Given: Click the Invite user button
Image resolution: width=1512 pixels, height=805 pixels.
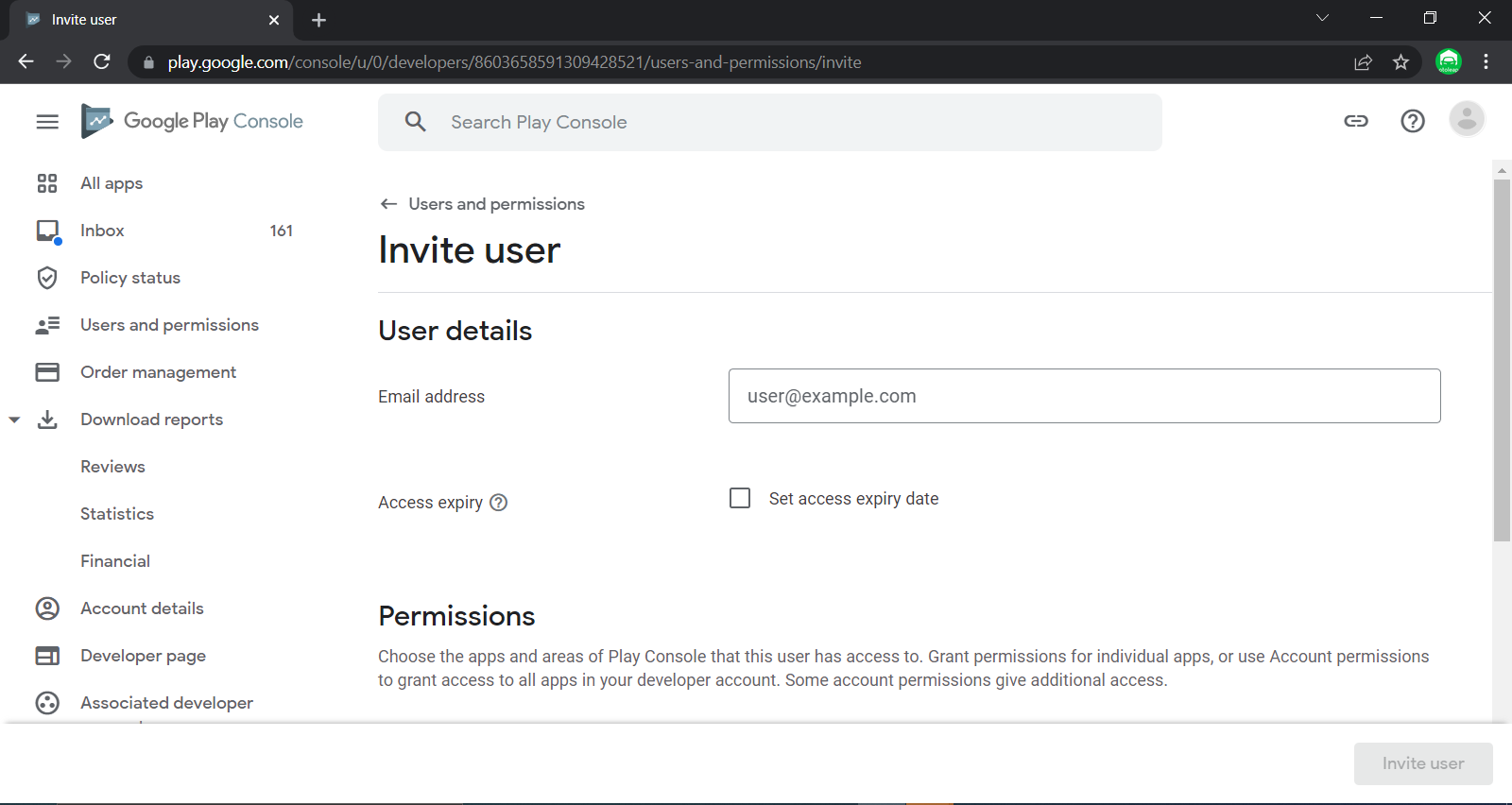Looking at the screenshot, I should tap(1423, 763).
